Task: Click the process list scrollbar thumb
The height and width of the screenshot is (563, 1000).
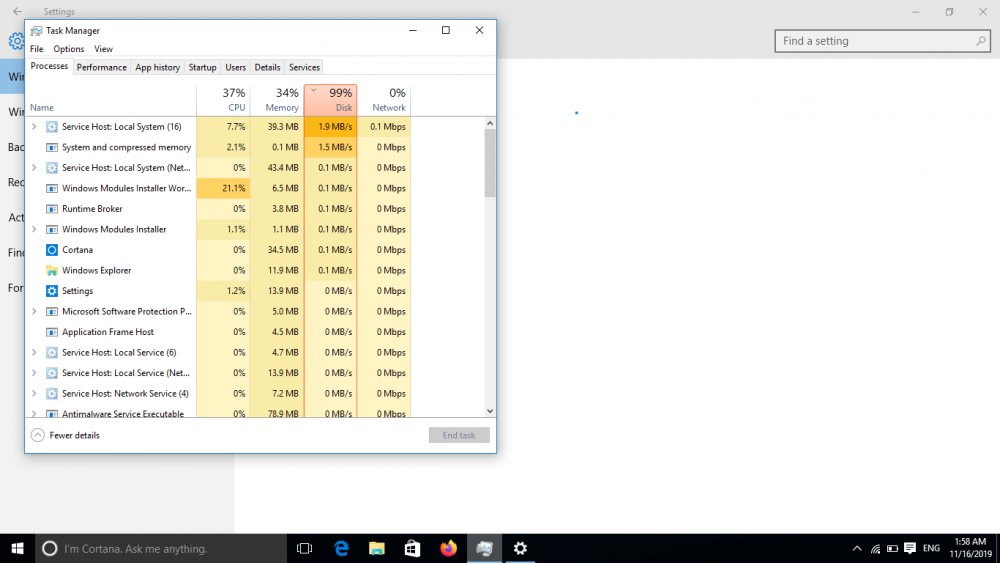Action: [x=490, y=163]
